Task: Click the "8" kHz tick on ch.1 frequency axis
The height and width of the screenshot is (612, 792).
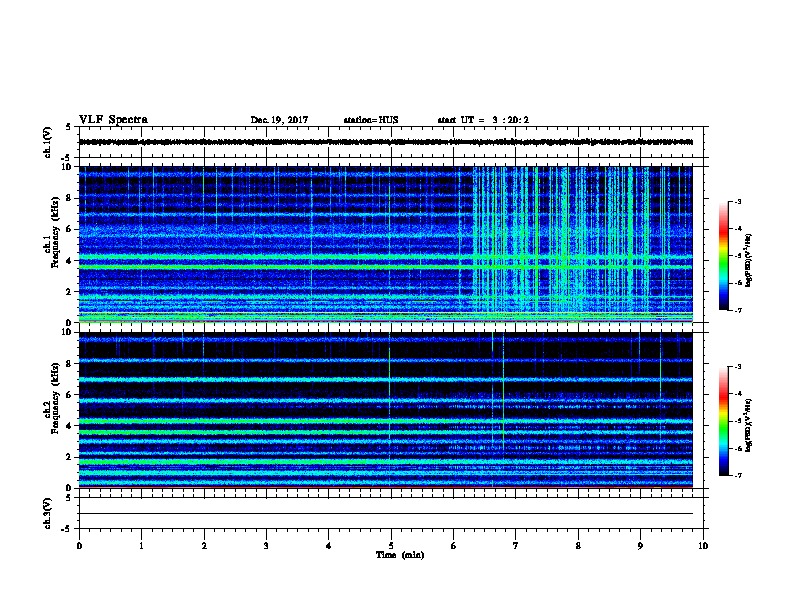Action: [69, 198]
